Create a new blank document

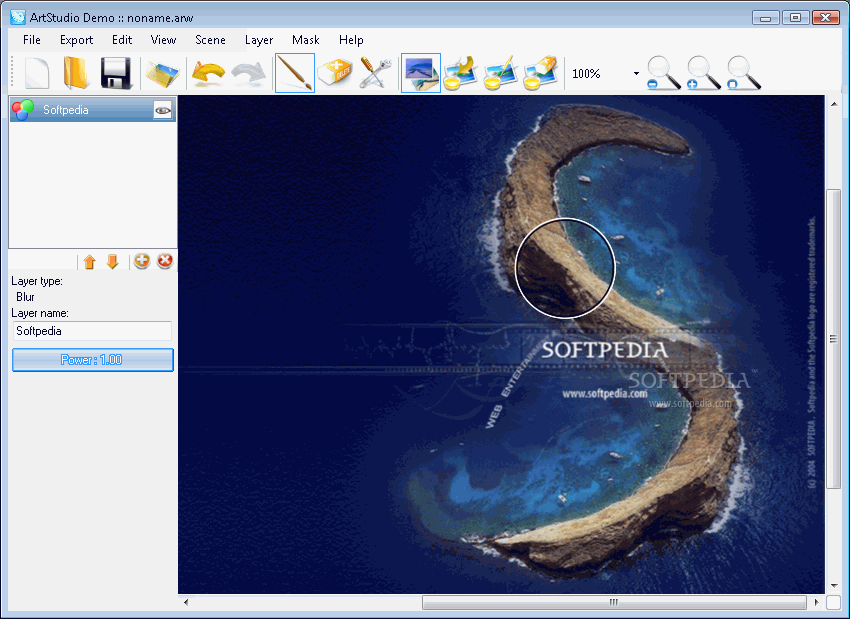pyautogui.click(x=37, y=73)
